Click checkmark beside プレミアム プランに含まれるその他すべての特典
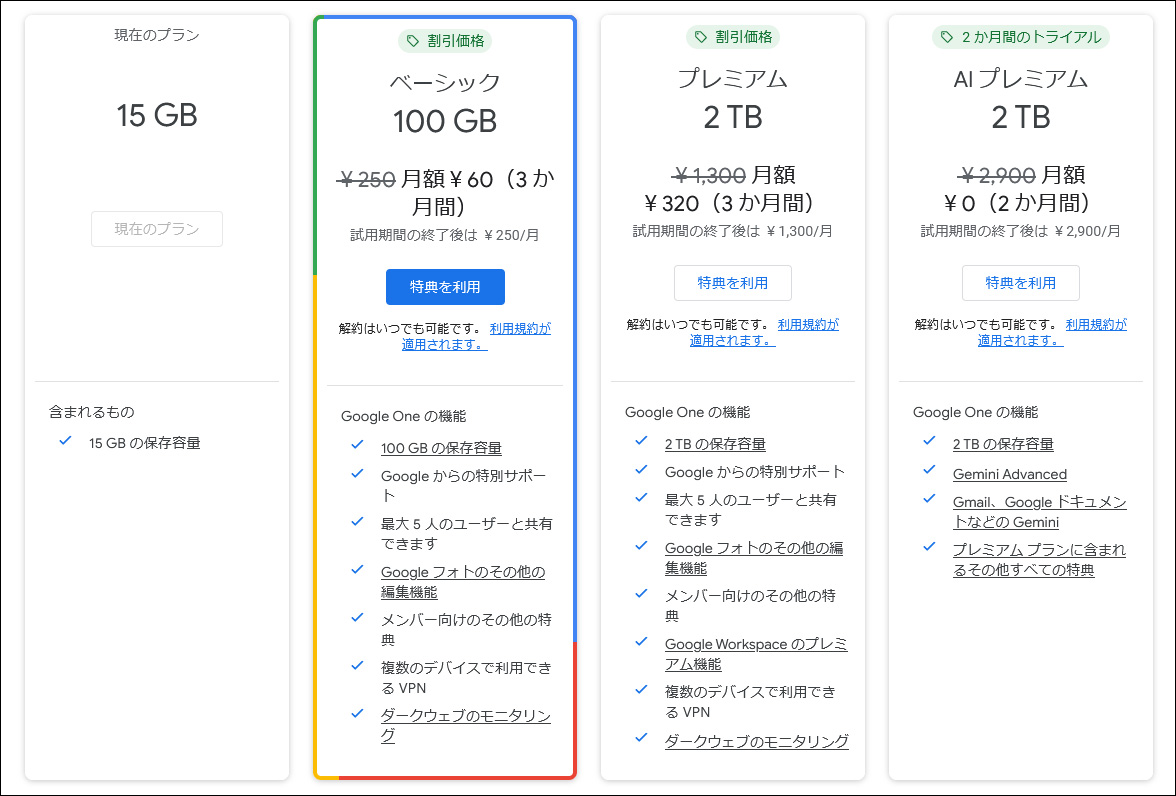This screenshot has height=796, width=1176. 929,547
